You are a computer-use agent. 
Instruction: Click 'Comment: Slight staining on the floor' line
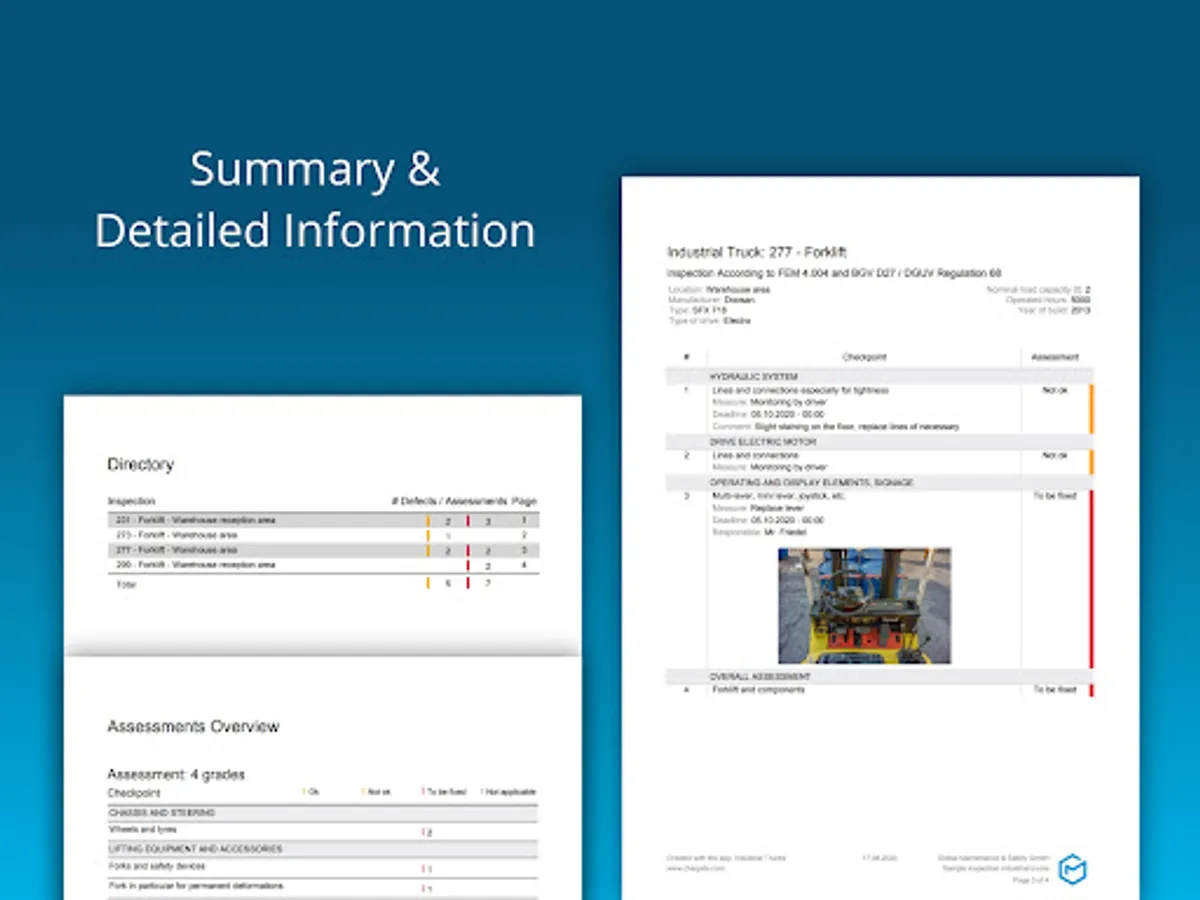point(836,426)
